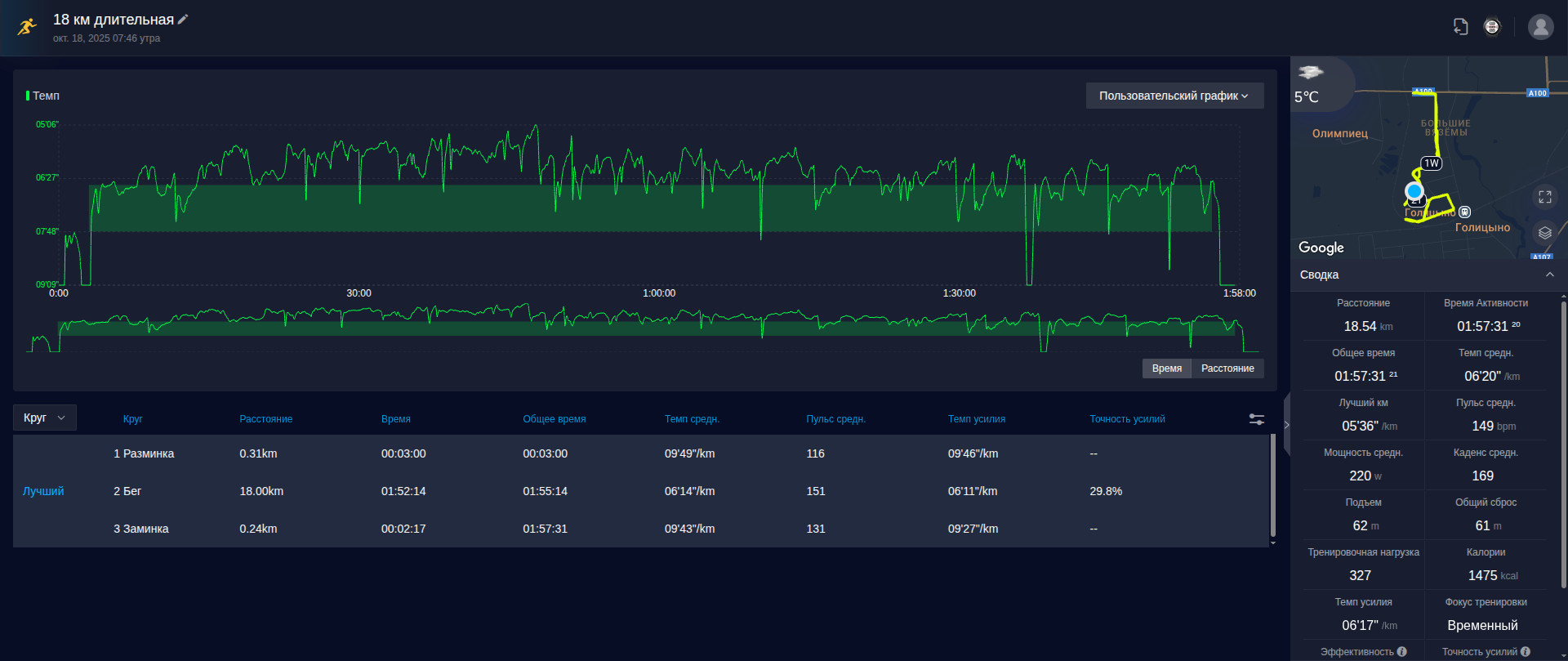Image resolution: width=1568 pixels, height=661 pixels.
Task: Click the pencil icon to rename activity
Action: coord(183,20)
